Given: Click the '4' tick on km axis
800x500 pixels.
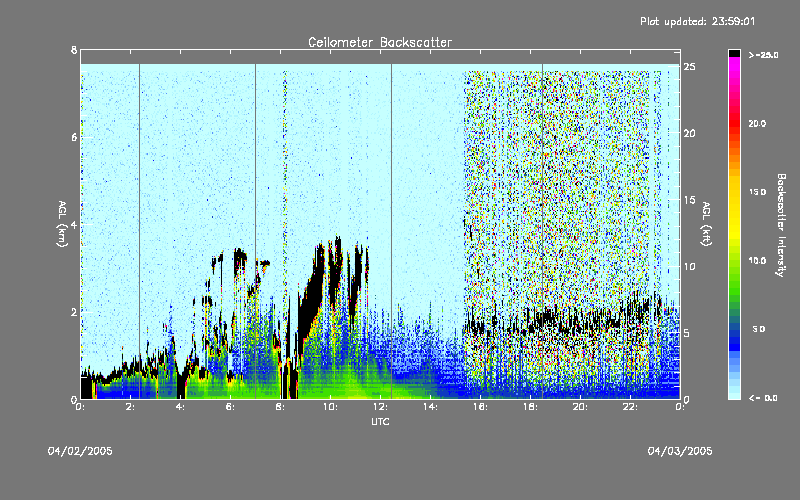Looking at the screenshot, I should click(x=74, y=224).
